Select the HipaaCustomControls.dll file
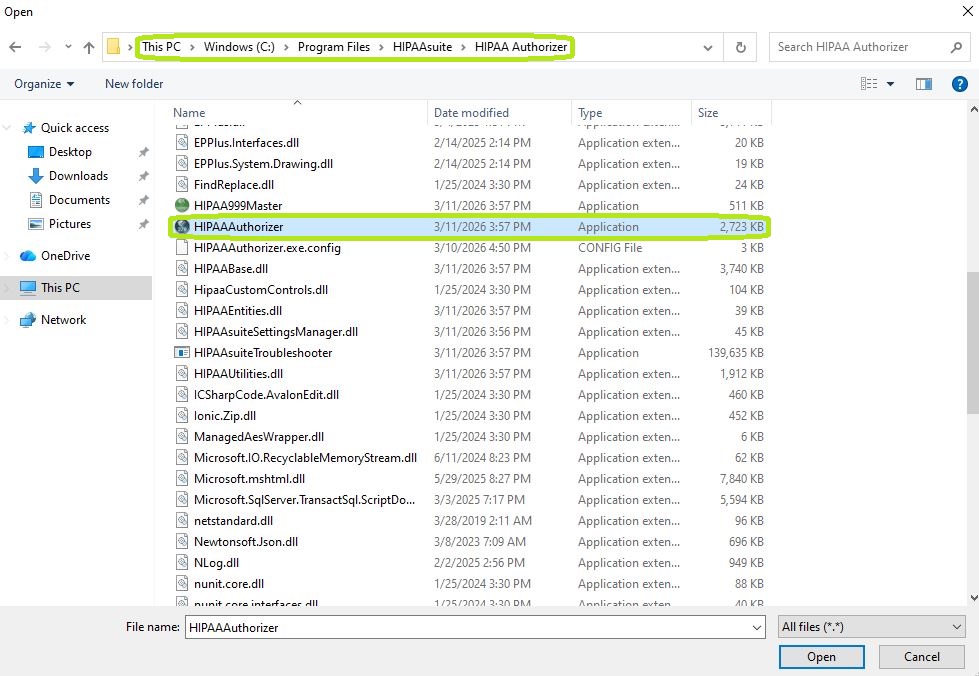The width and height of the screenshot is (979, 676). click(x=260, y=290)
